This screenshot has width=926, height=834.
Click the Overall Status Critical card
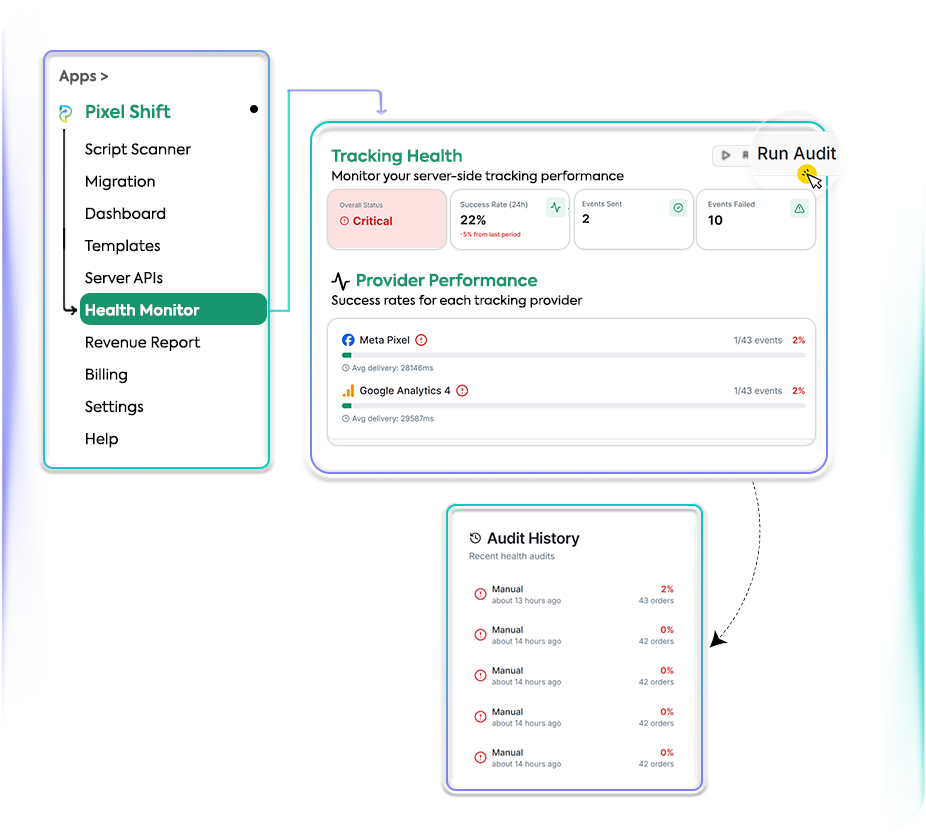(387, 219)
